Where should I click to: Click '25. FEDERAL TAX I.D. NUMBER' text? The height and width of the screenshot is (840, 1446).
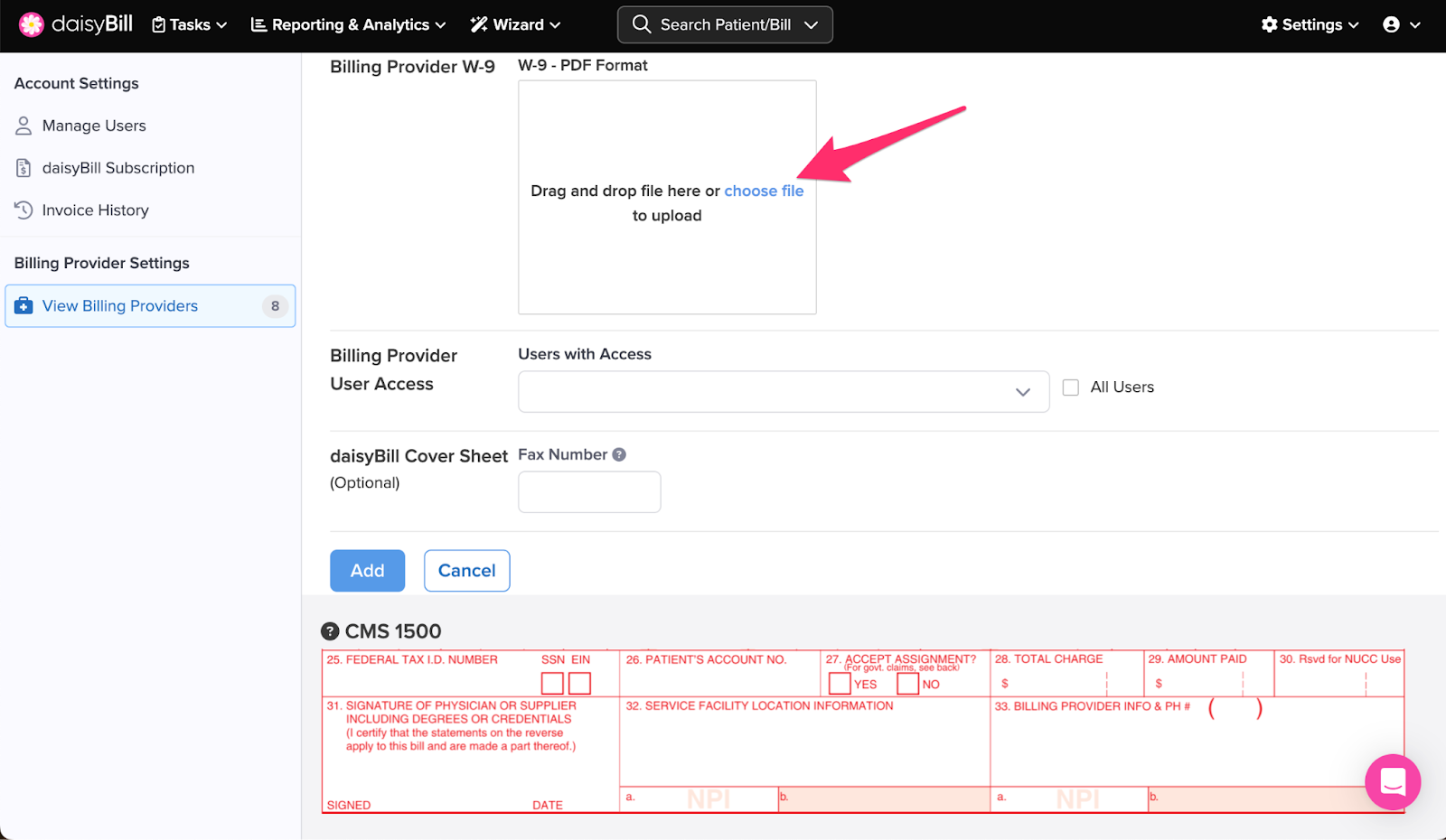coord(412,660)
